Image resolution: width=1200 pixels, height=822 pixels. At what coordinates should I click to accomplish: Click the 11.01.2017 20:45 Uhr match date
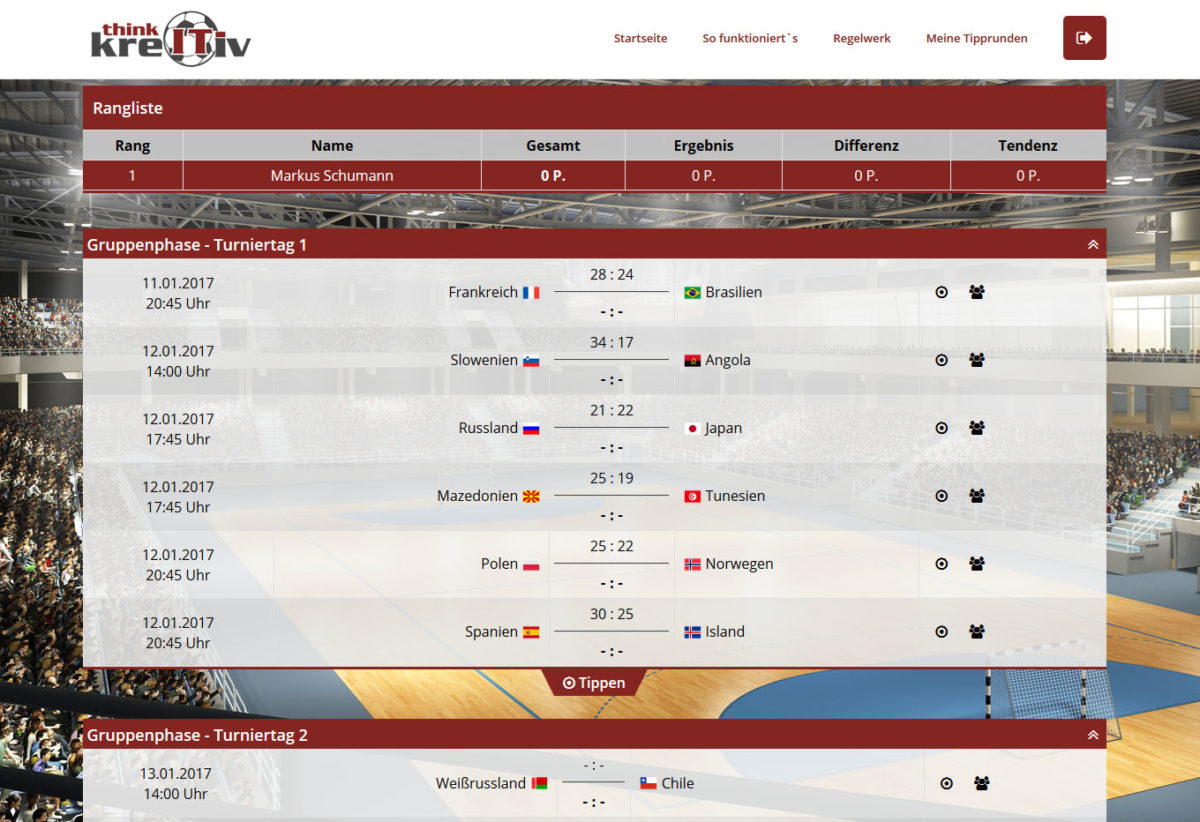[178, 293]
